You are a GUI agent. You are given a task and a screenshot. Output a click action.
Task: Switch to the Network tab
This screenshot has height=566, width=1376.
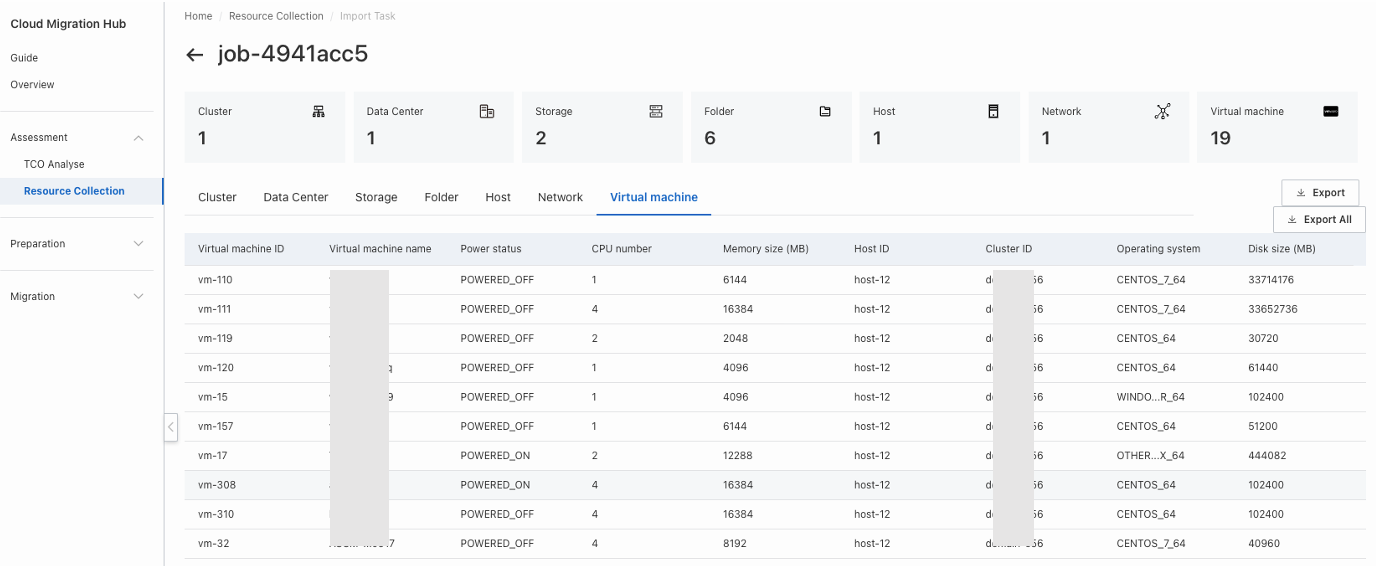560,198
